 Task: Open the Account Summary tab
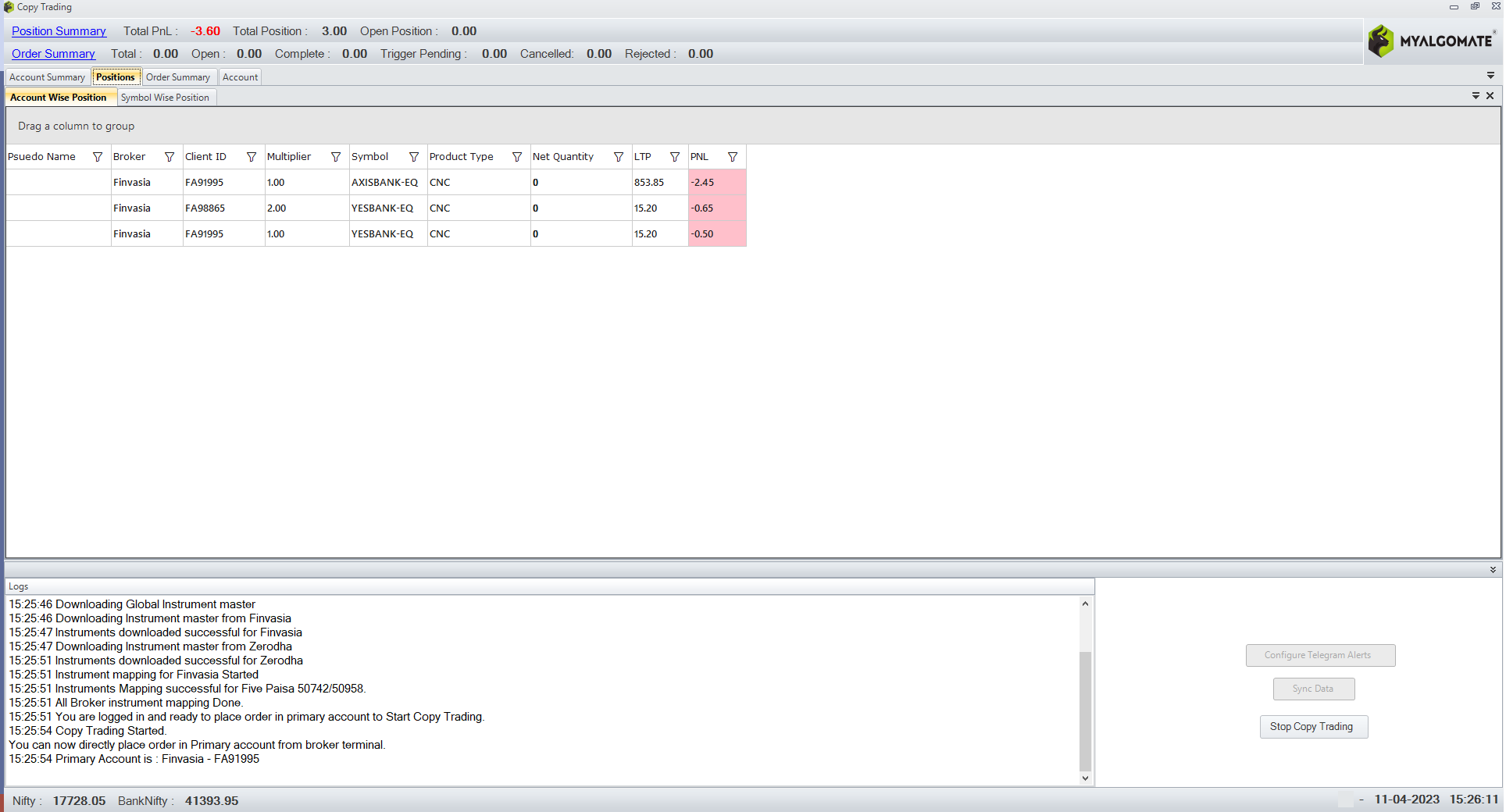pos(47,77)
